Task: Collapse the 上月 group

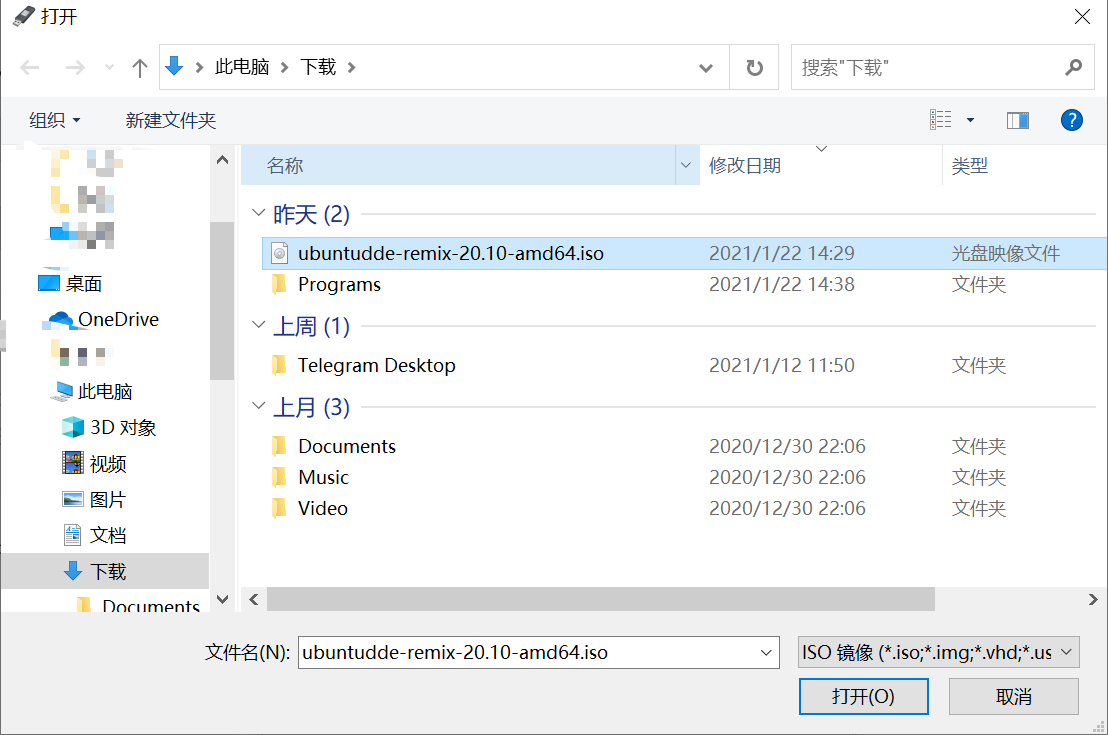Action: pos(258,407)
